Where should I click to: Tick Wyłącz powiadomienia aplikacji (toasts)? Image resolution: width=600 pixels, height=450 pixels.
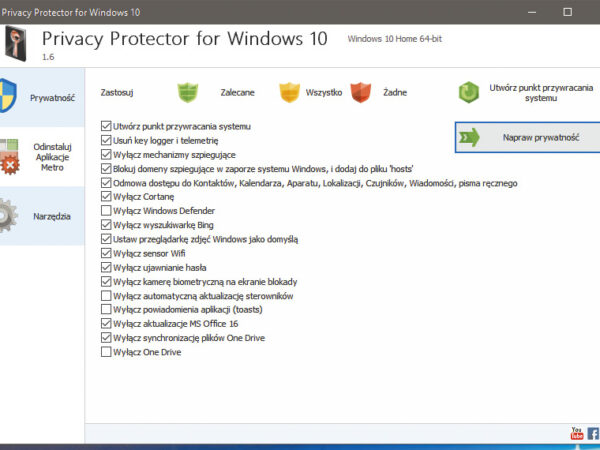click(106, 310)
